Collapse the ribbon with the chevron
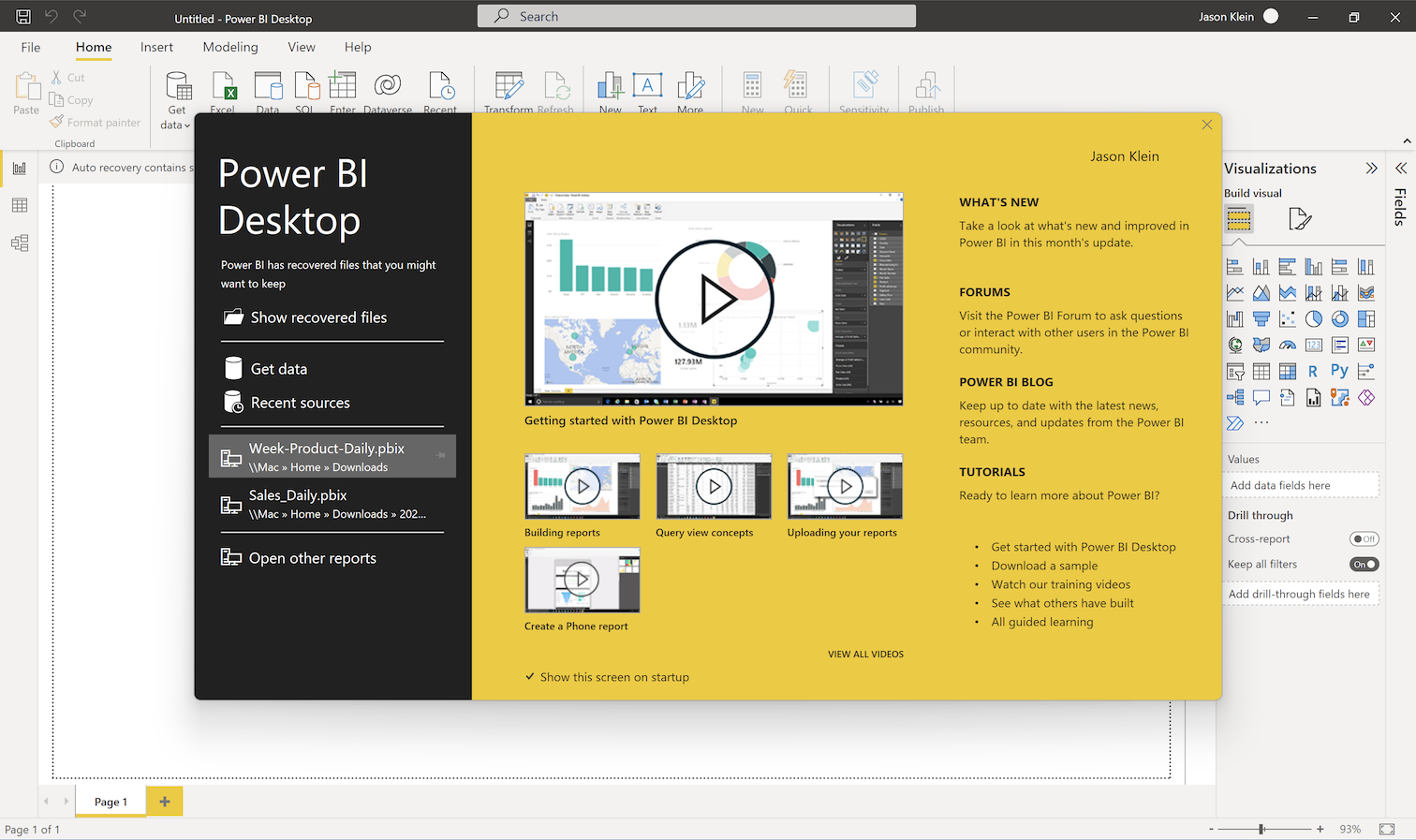Screen dimensions: 1416x840 pos(1407,141)
